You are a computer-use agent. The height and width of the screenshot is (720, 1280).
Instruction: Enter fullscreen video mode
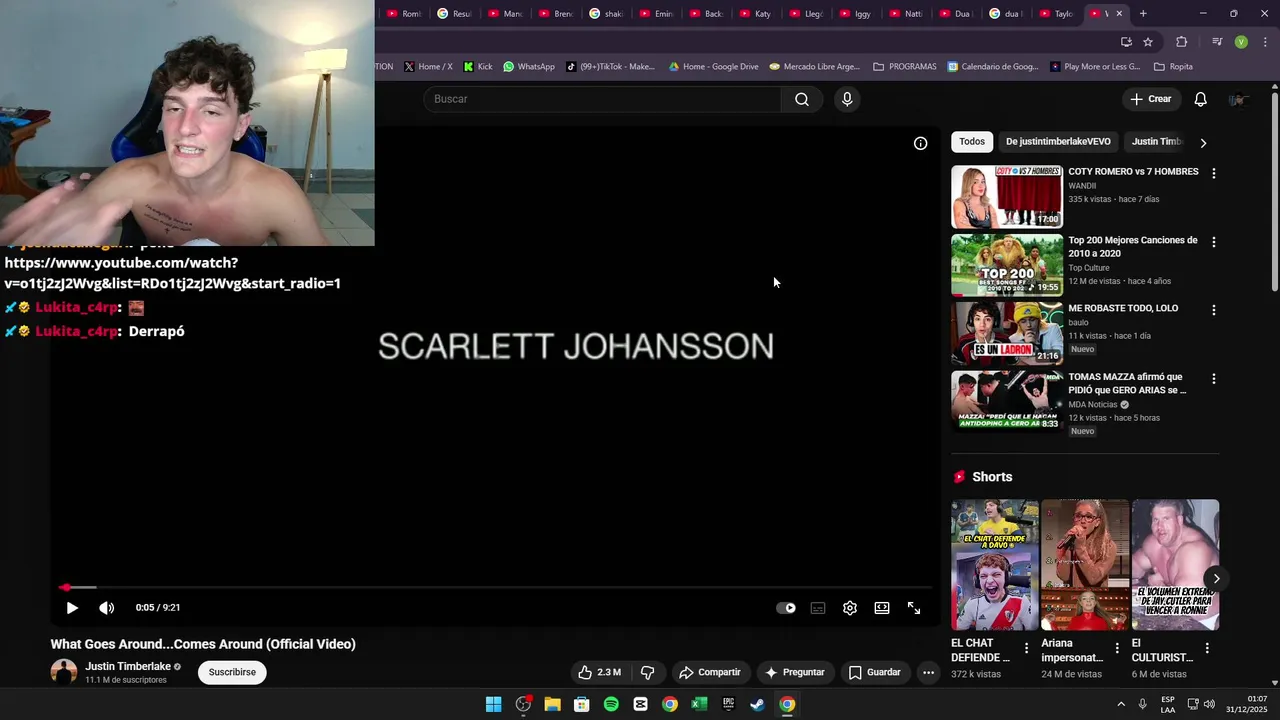[914, 608]
